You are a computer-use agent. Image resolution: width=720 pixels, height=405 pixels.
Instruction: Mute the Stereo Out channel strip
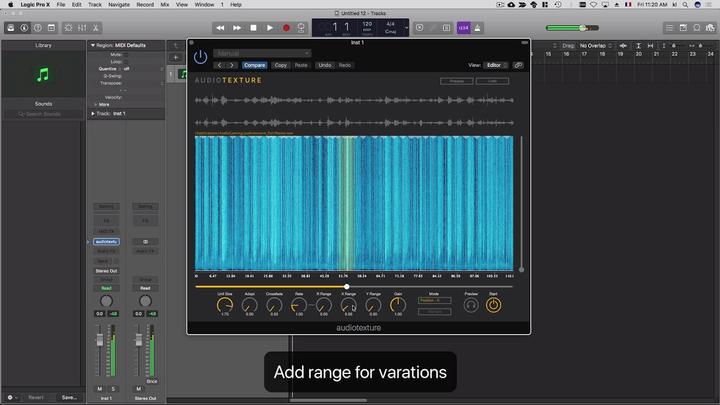[139, 389]
